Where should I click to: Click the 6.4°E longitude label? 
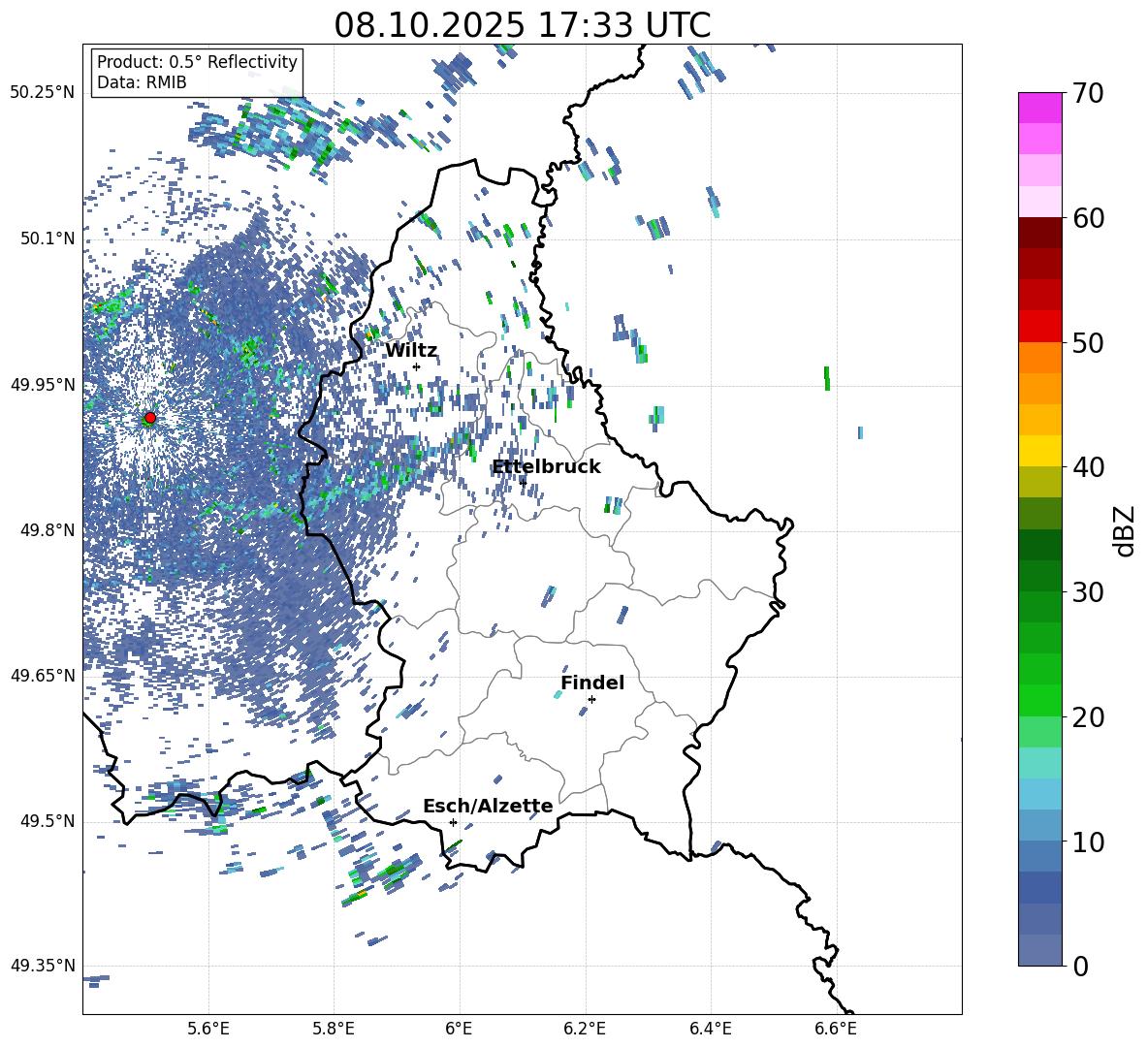(710, 1029)
